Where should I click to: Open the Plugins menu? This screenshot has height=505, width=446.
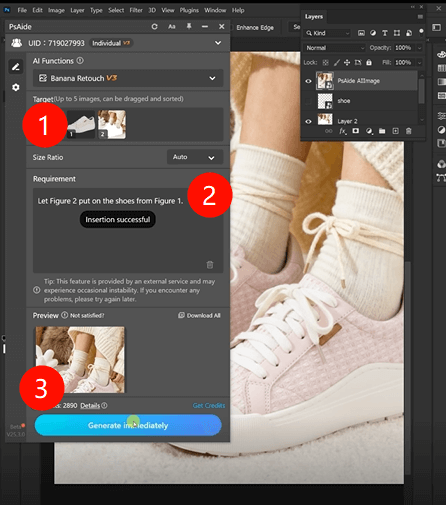point(189,10)
